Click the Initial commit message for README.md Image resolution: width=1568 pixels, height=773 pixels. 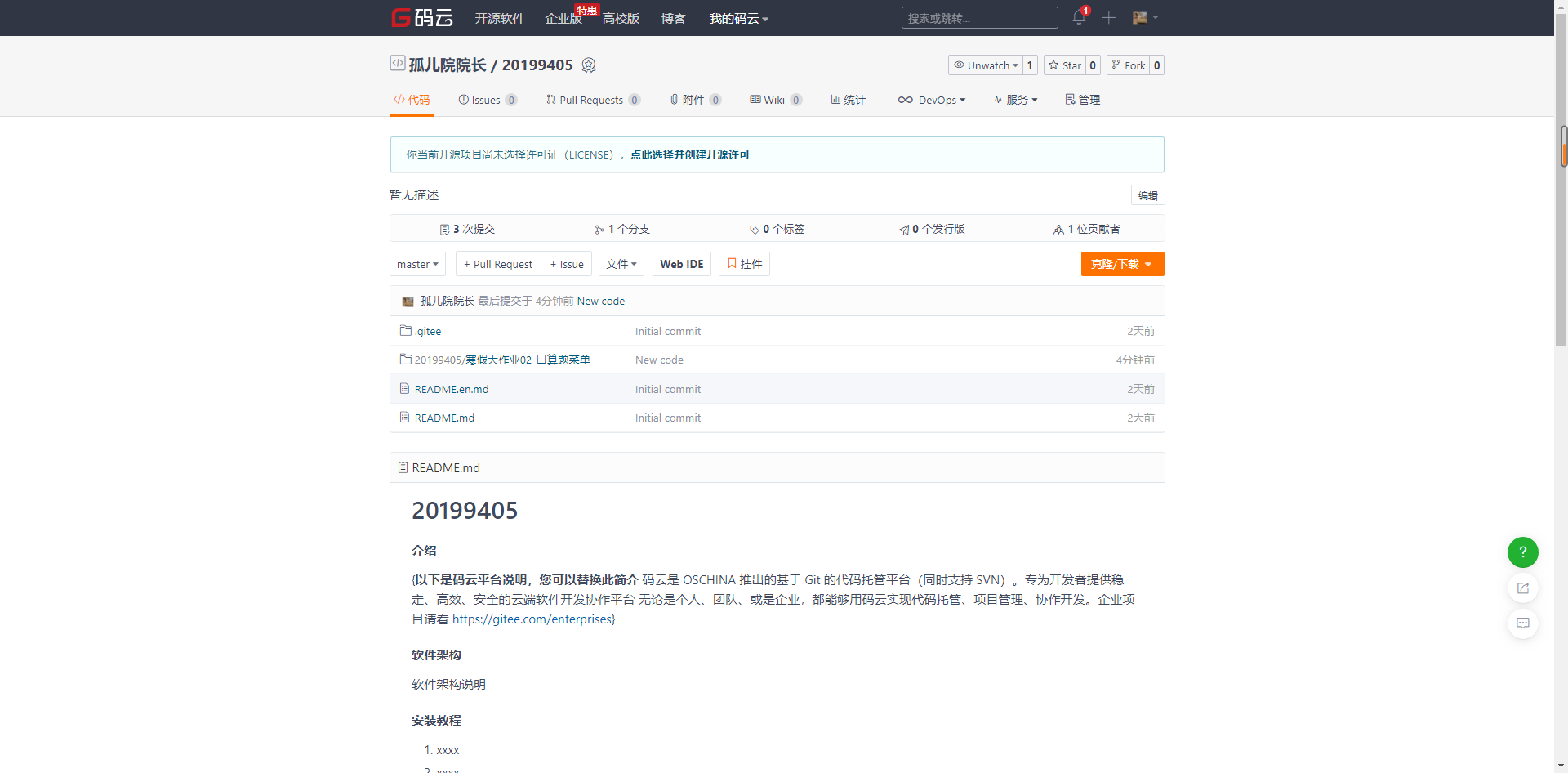668,418
